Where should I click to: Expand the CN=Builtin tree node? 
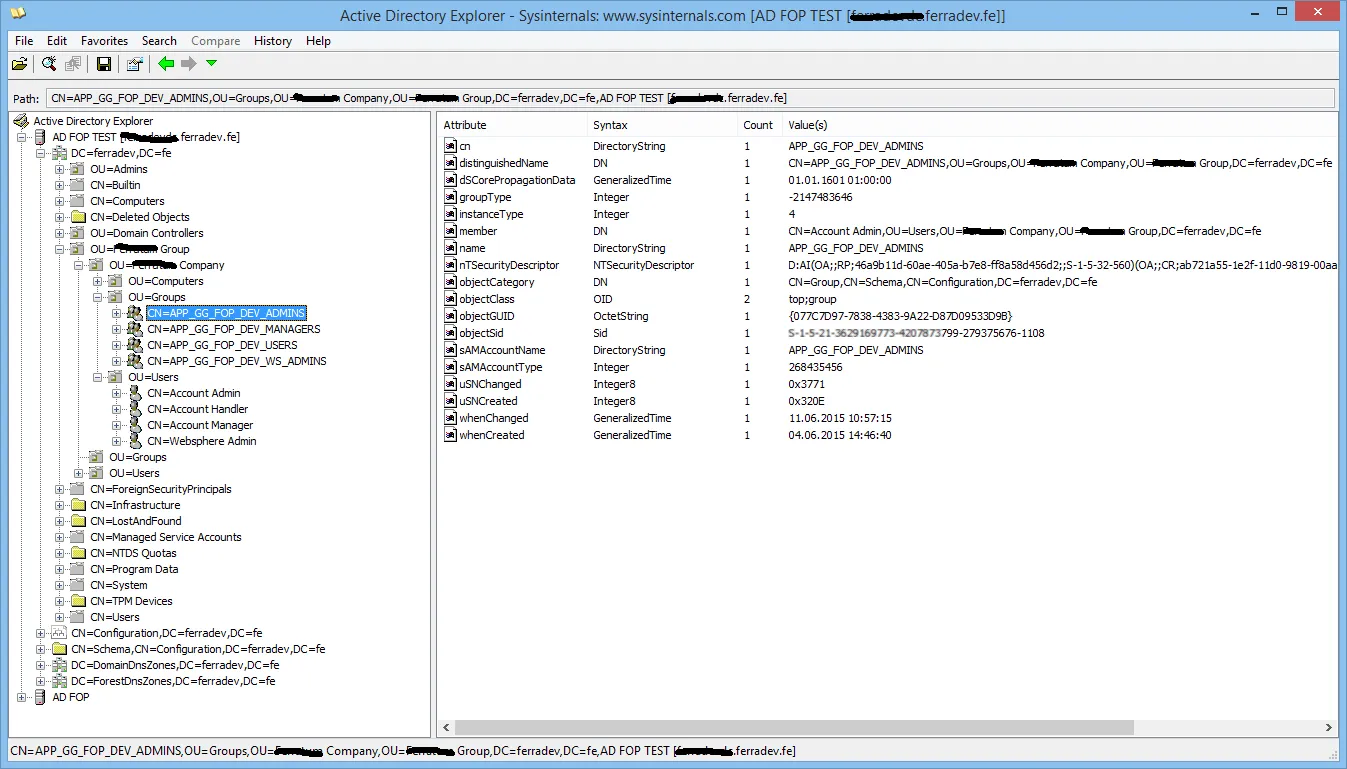(x=60, y=185)
